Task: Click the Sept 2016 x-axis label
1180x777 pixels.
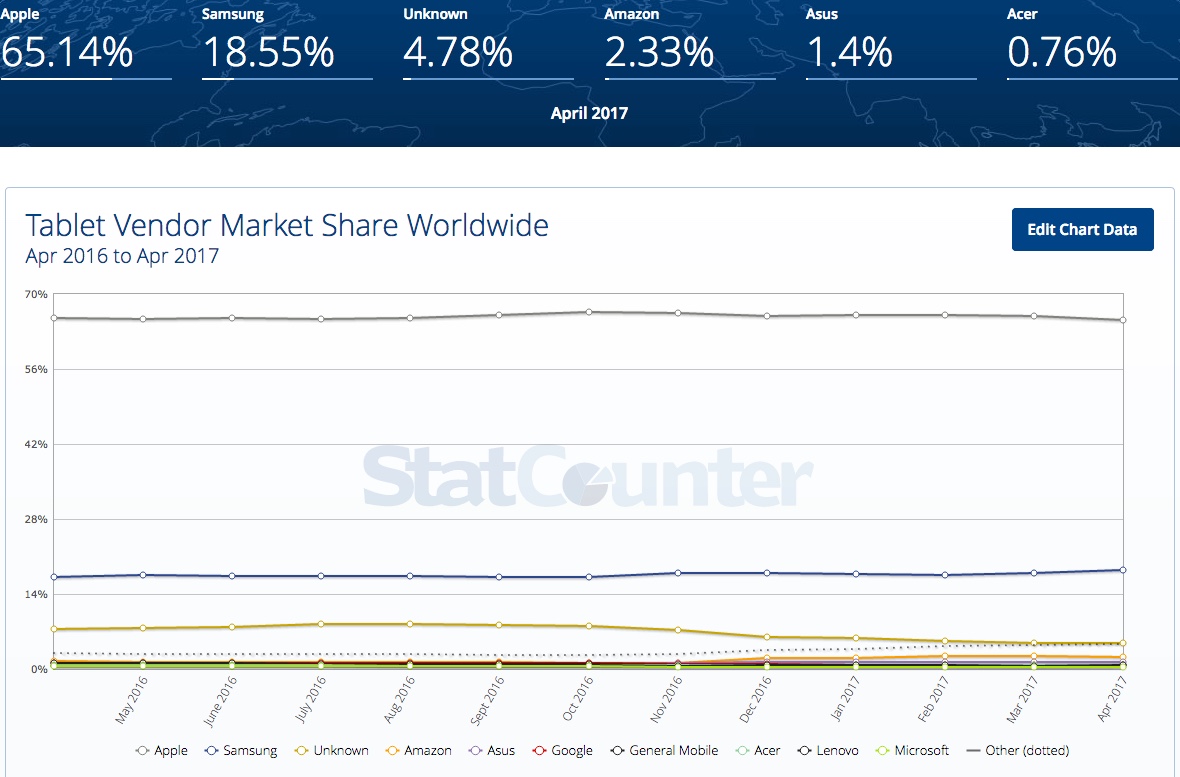Action: [x=487, y=700]
